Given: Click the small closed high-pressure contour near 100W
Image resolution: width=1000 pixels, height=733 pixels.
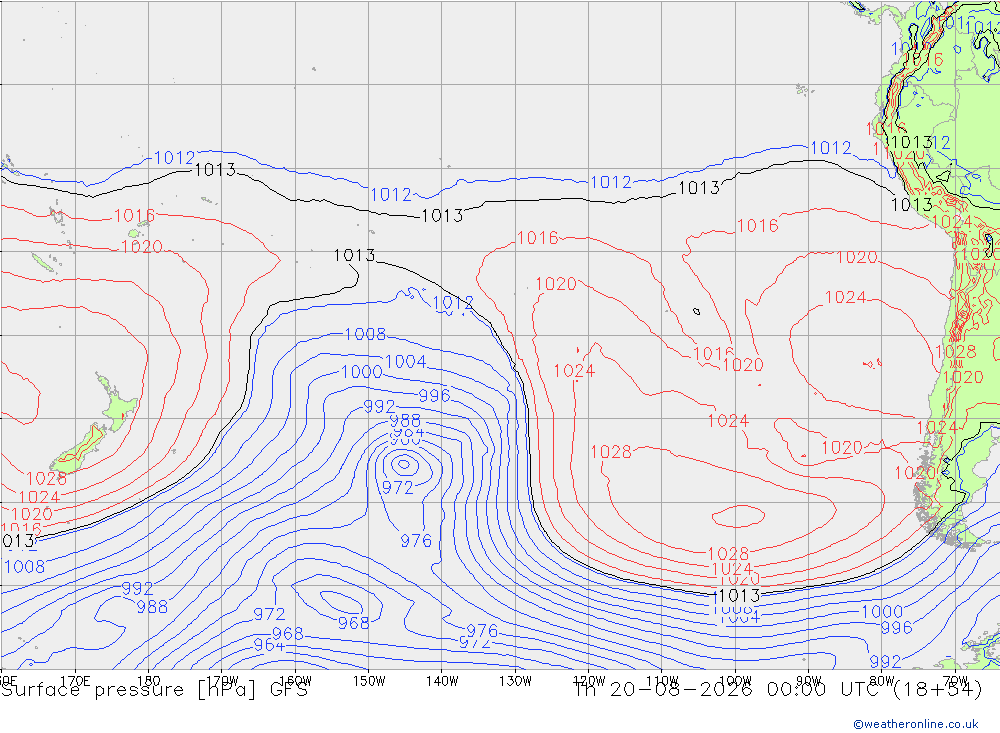Looking at the screenshot, I should (x=738, y=515).
